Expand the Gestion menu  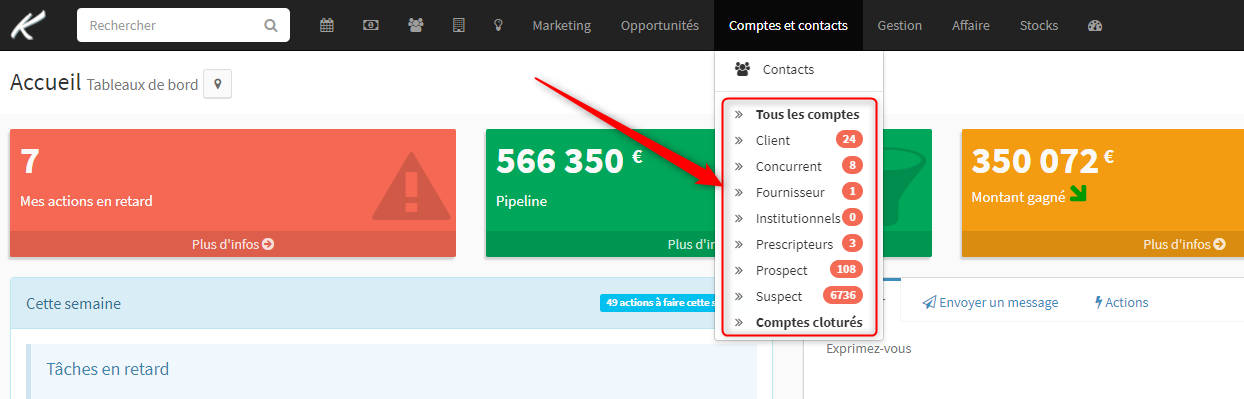(899, 26)
